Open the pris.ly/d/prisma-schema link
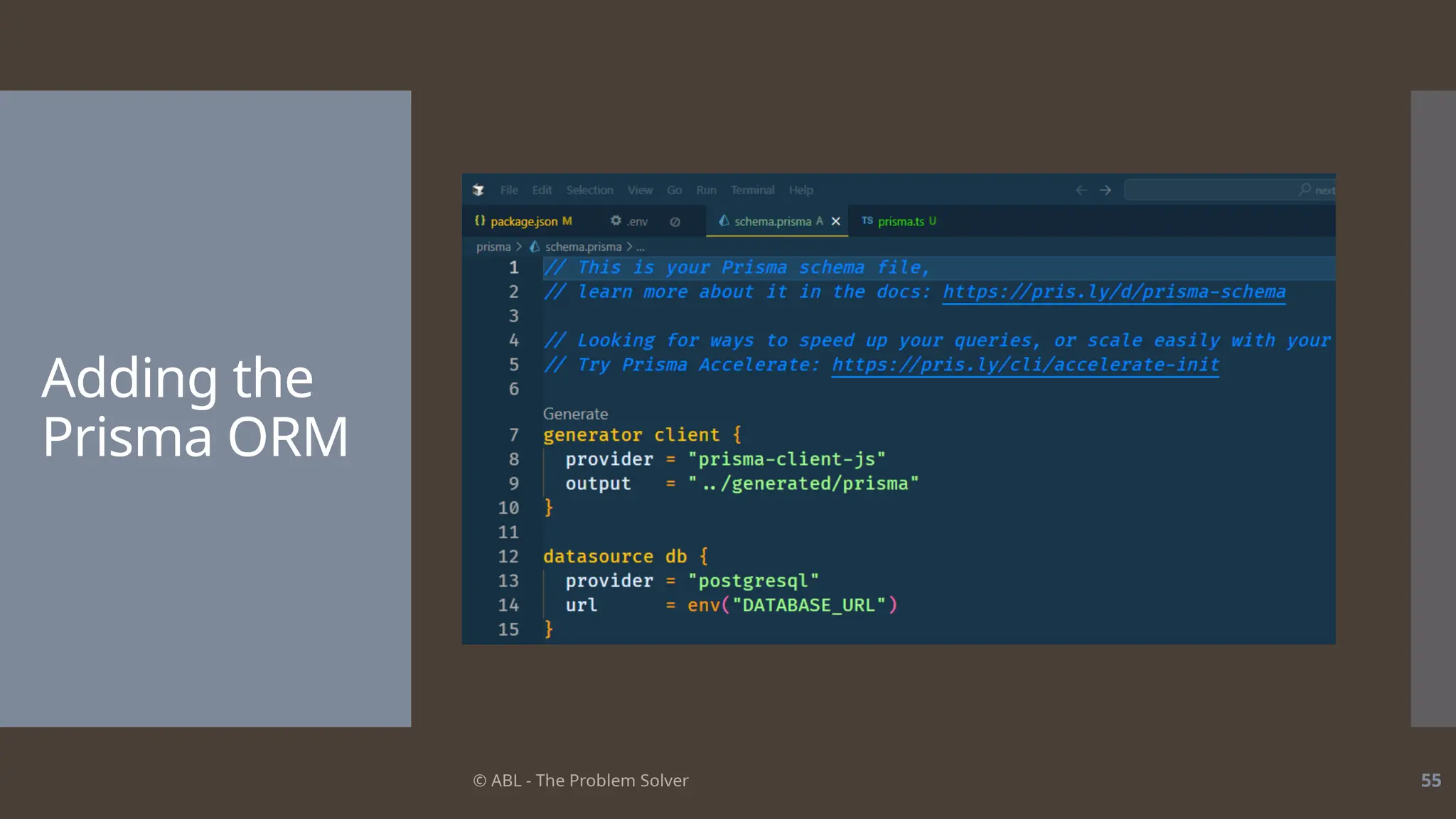This screenshot has width=1456, height=819. [1114, 292]
